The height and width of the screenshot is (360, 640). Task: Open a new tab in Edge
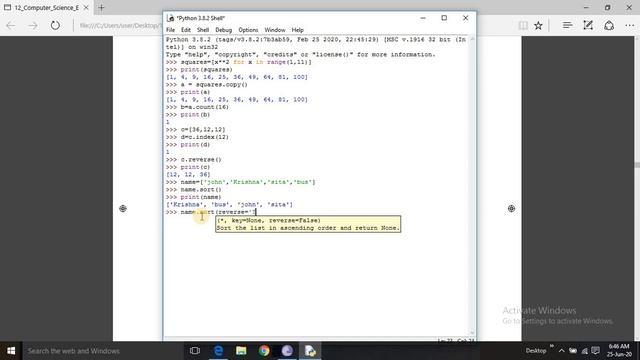click(x=101, y=7)
